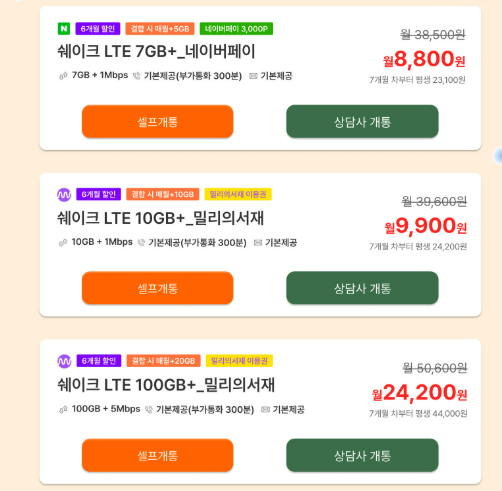Screen dimensions: 502x491
Task: Click the phone icon on 7GB plan
Action: [137, 76]
